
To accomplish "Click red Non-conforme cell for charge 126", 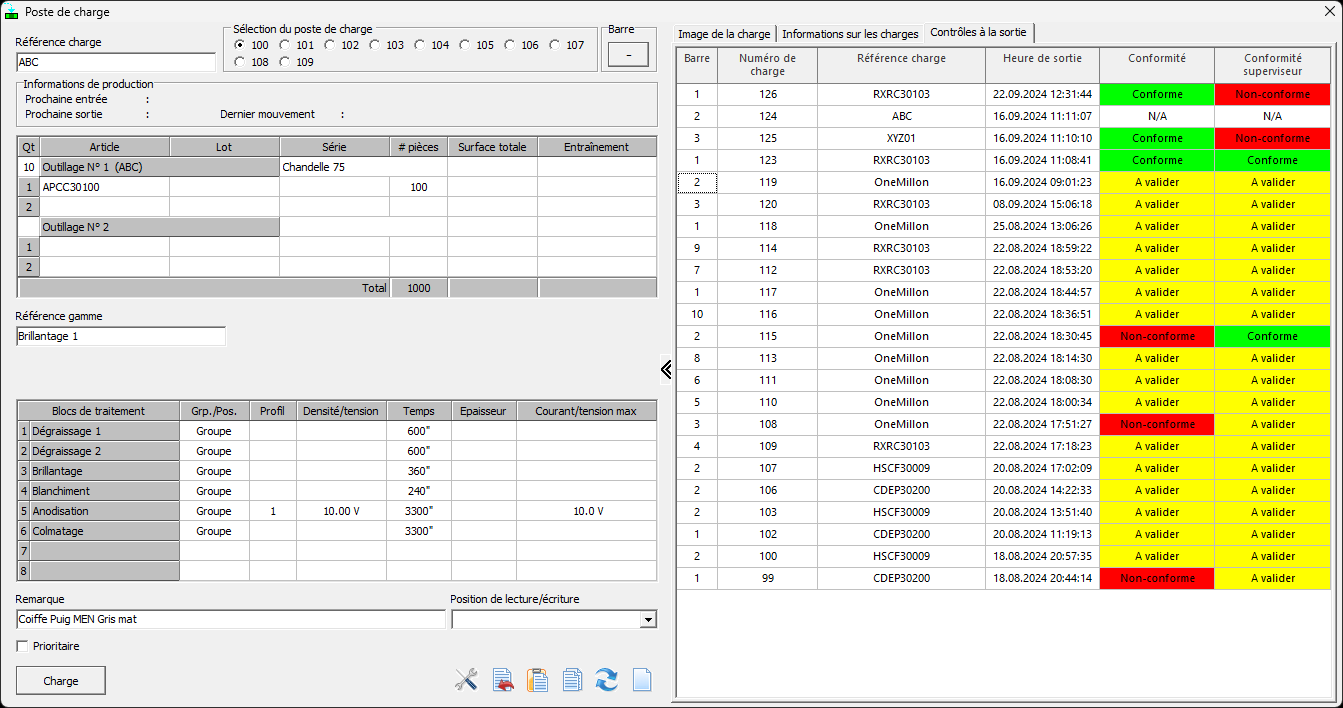I will tap(1272, 94).
